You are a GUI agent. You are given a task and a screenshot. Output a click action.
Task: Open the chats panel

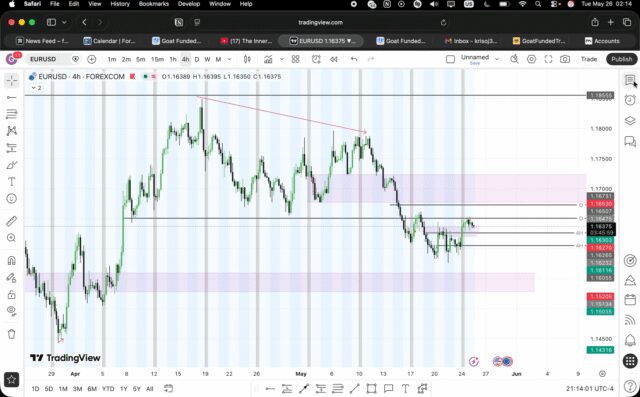(630, 142)
